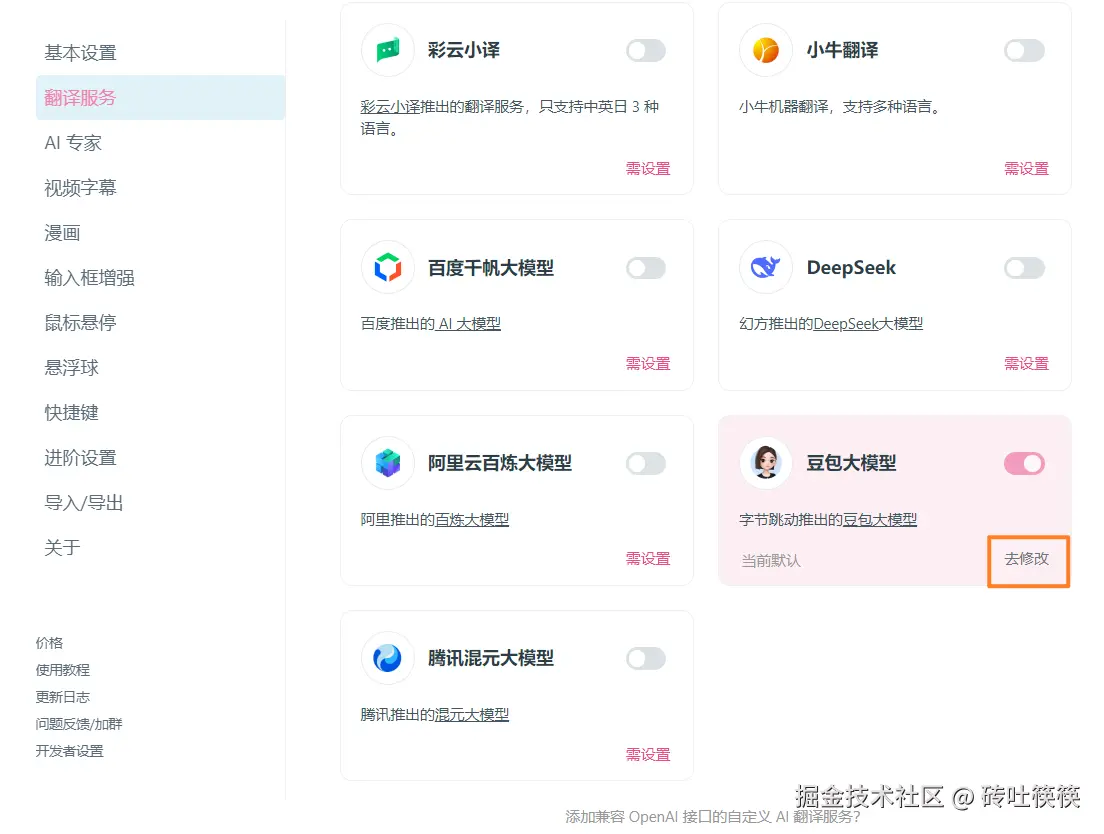Image resolution: width=1104 pixels, height=834 pixels.
Task: Turn on the 百度千帆大模型 switch
Action: (646, 268)
